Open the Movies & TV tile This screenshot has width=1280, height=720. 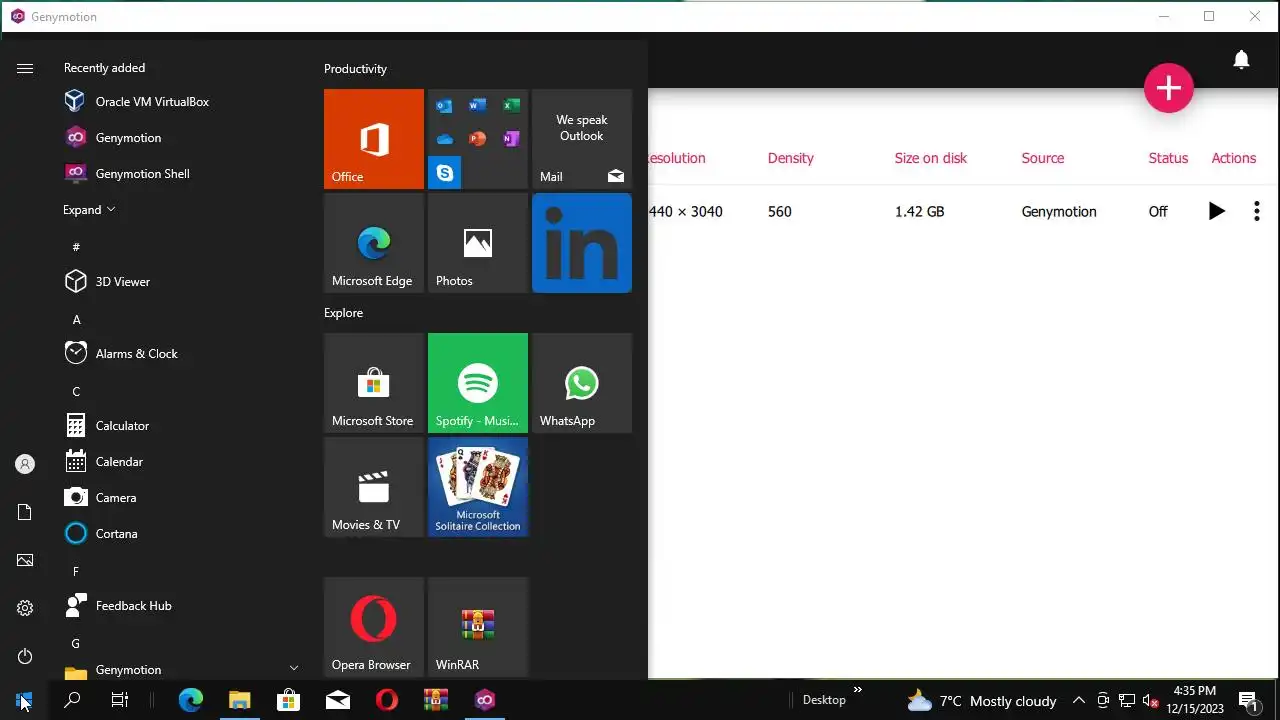point(374,487)
